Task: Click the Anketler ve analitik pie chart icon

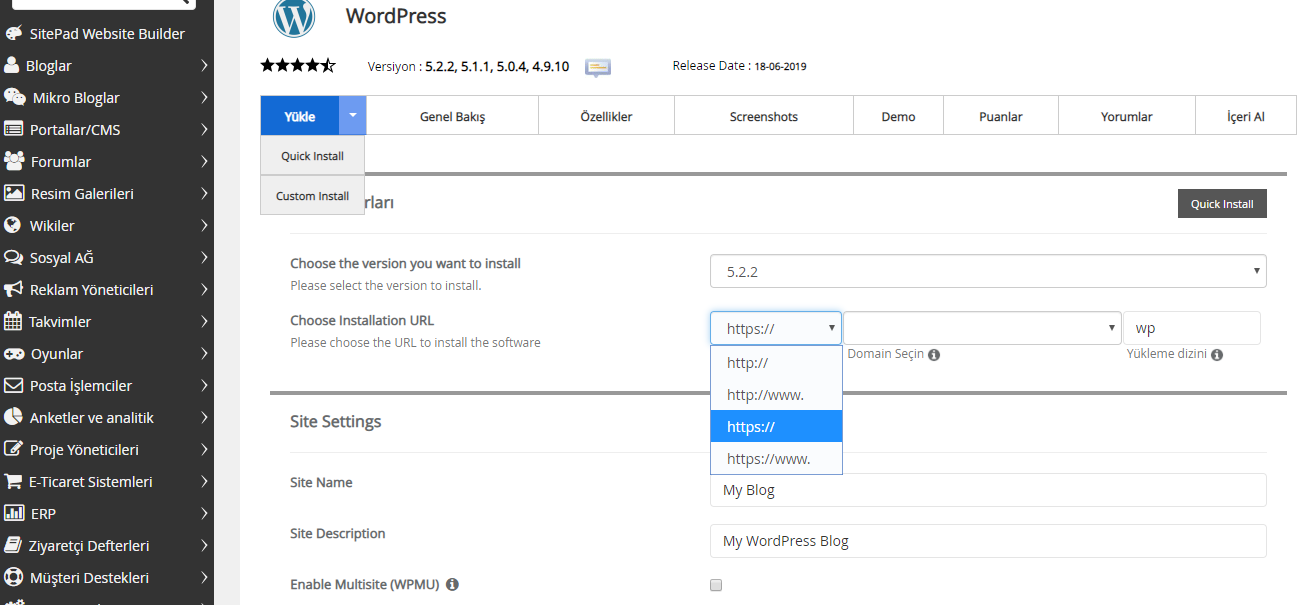Action: [13, 417]
